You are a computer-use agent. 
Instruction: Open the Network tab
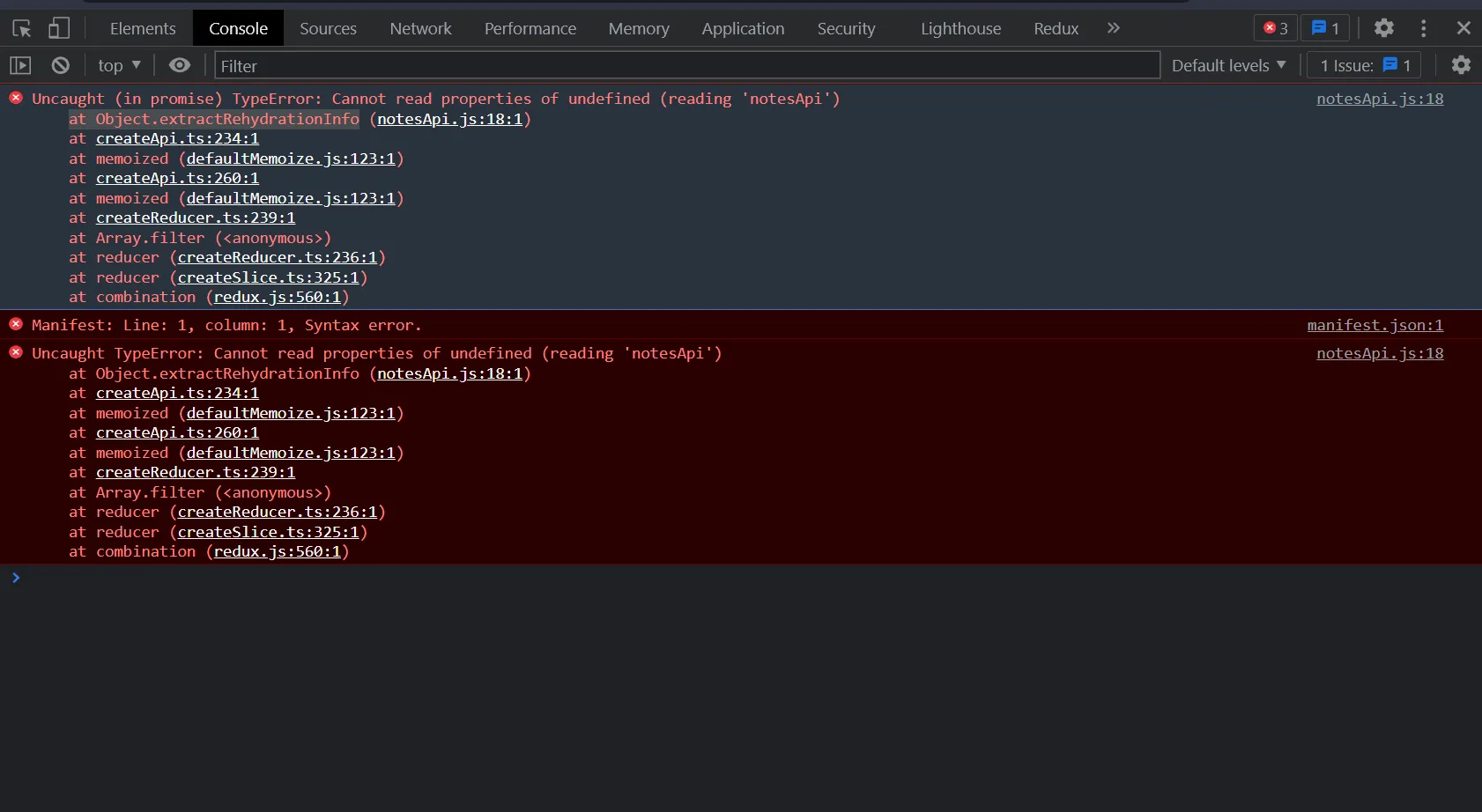click(420, 29)
